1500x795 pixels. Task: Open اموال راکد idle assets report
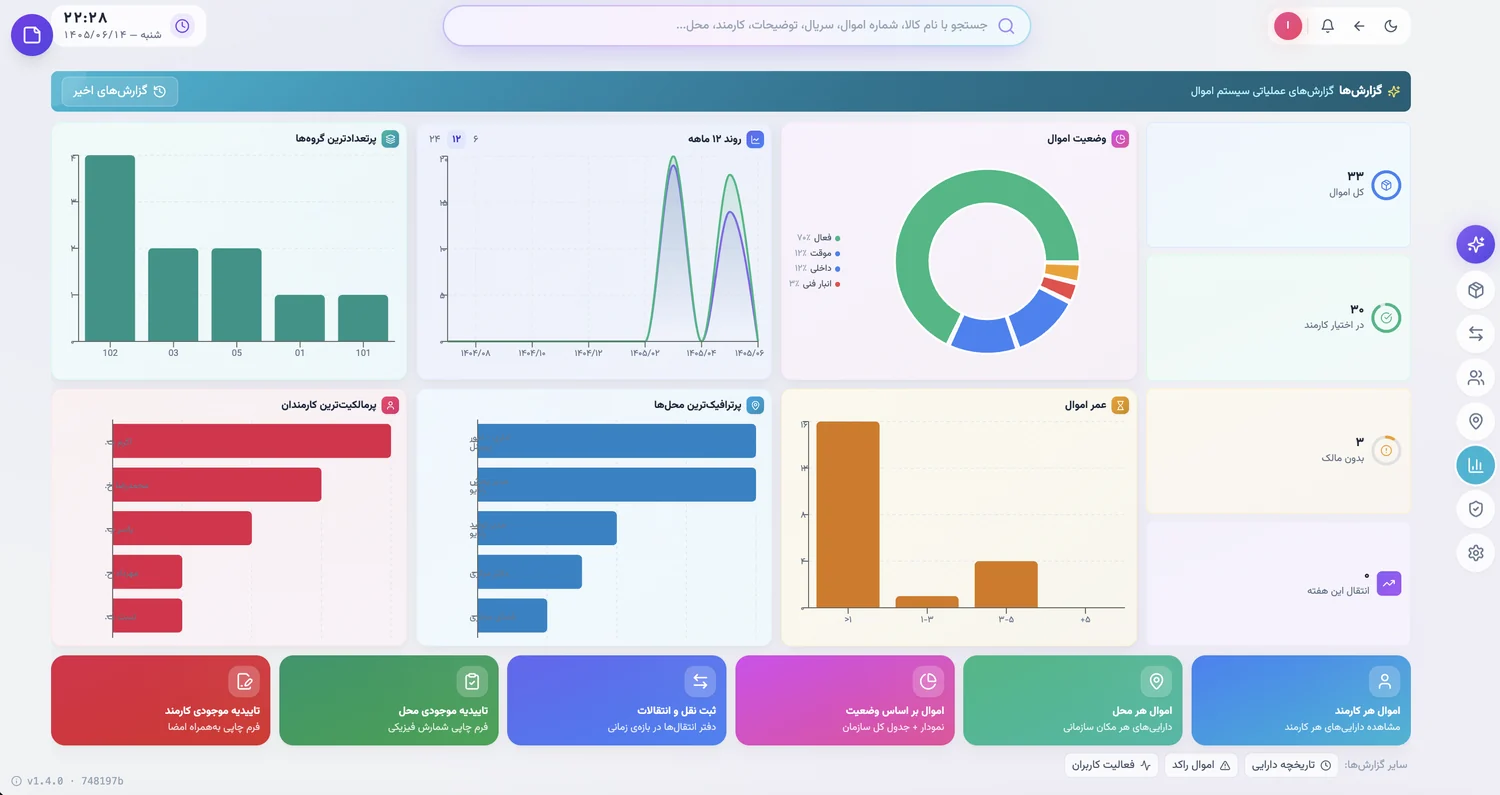pyautogui.click(x=1201, y=765)
